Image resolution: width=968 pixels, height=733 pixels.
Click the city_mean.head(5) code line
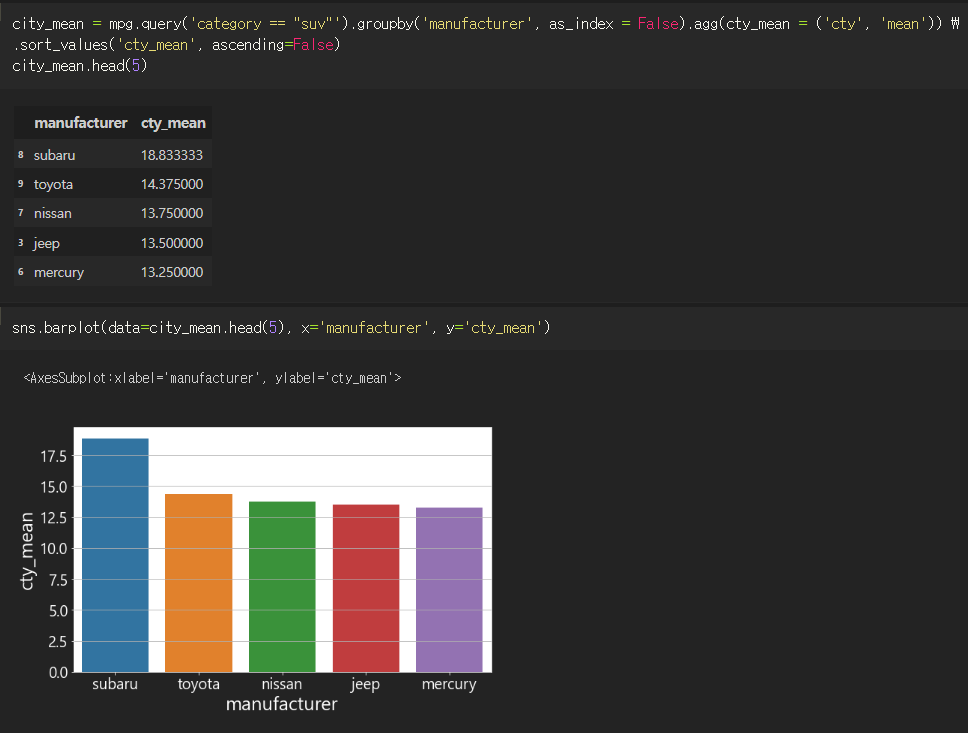tap(80, 66)
